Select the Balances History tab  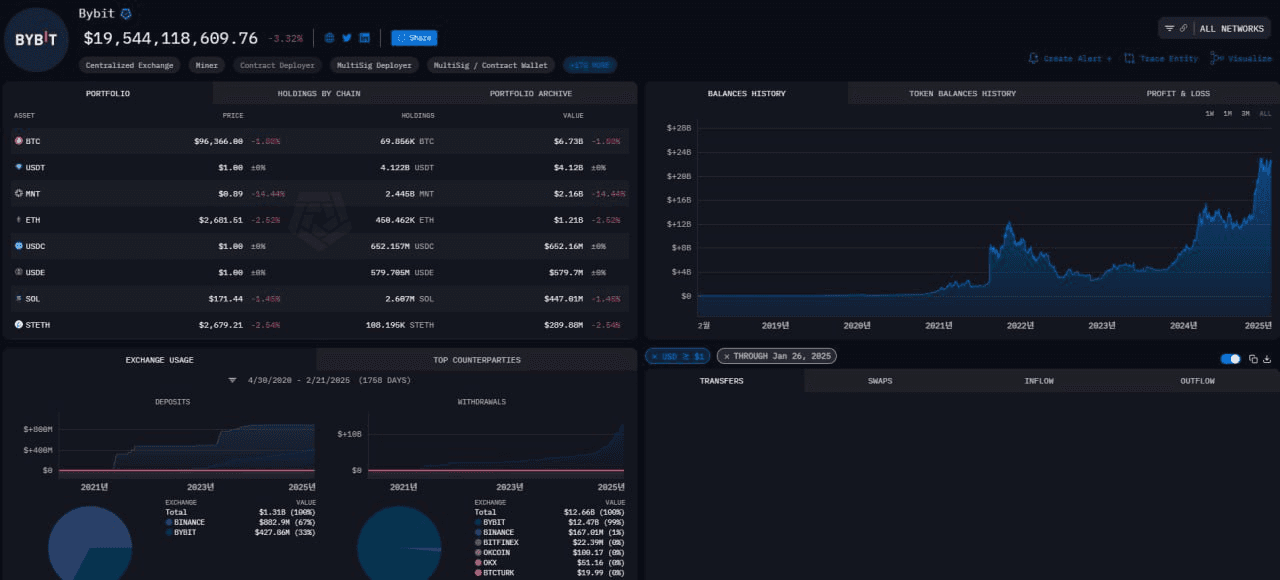pos(746,93)
